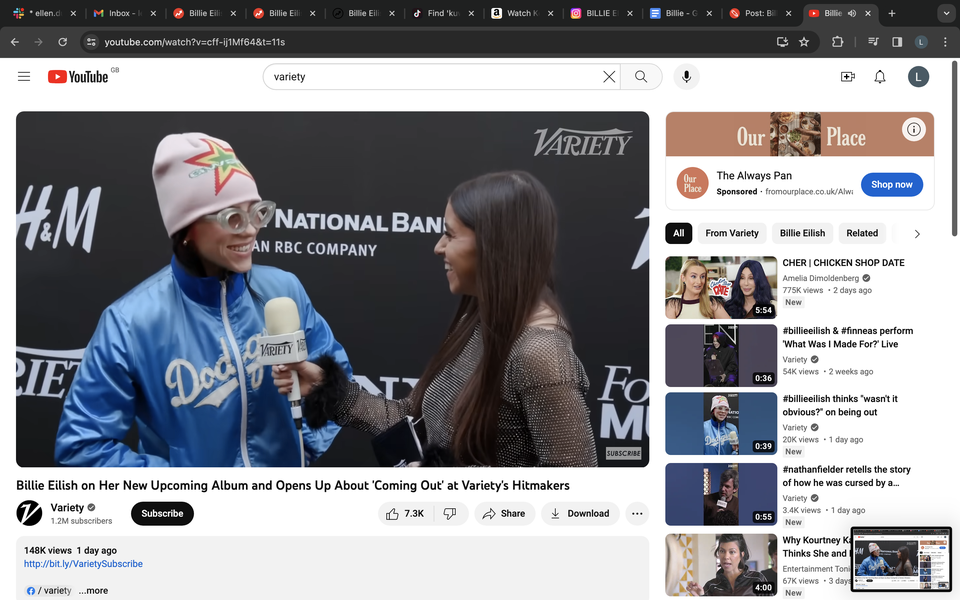This screenshot has height=600, width=960.
Task: Open the bit.ly VarietySubscribe link
Action: tap(83, 564)
